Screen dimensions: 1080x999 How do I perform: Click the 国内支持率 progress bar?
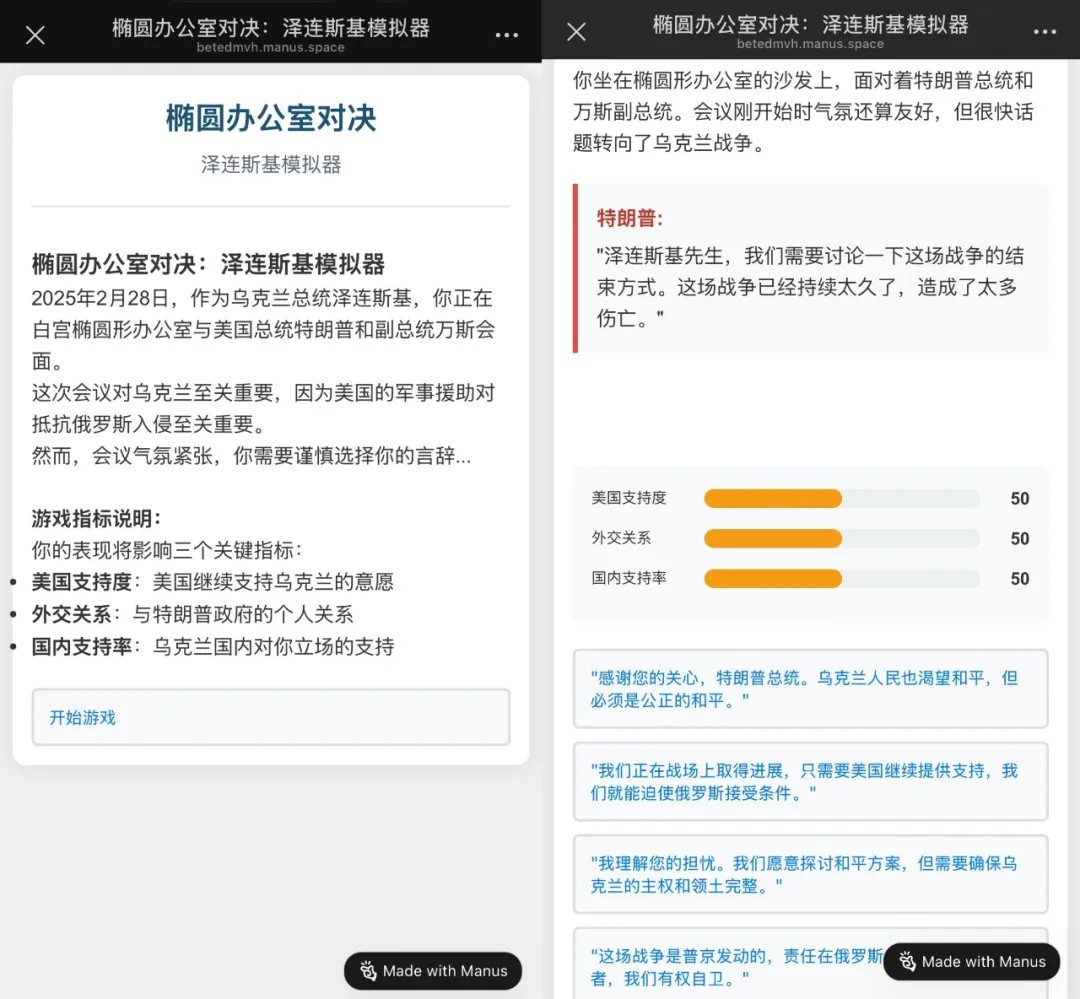[x=841, y=579]
